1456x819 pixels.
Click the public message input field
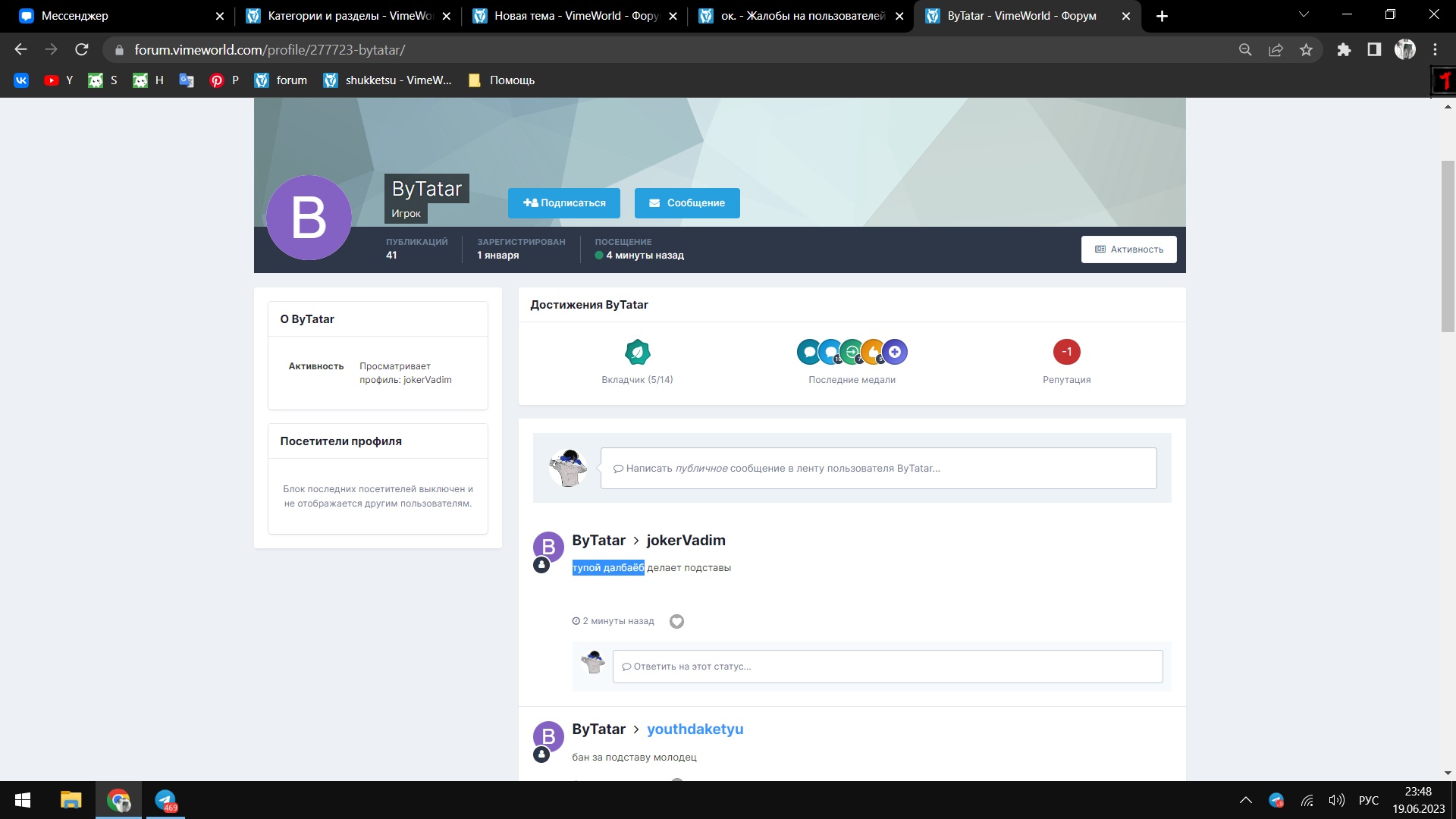(878, 469)
